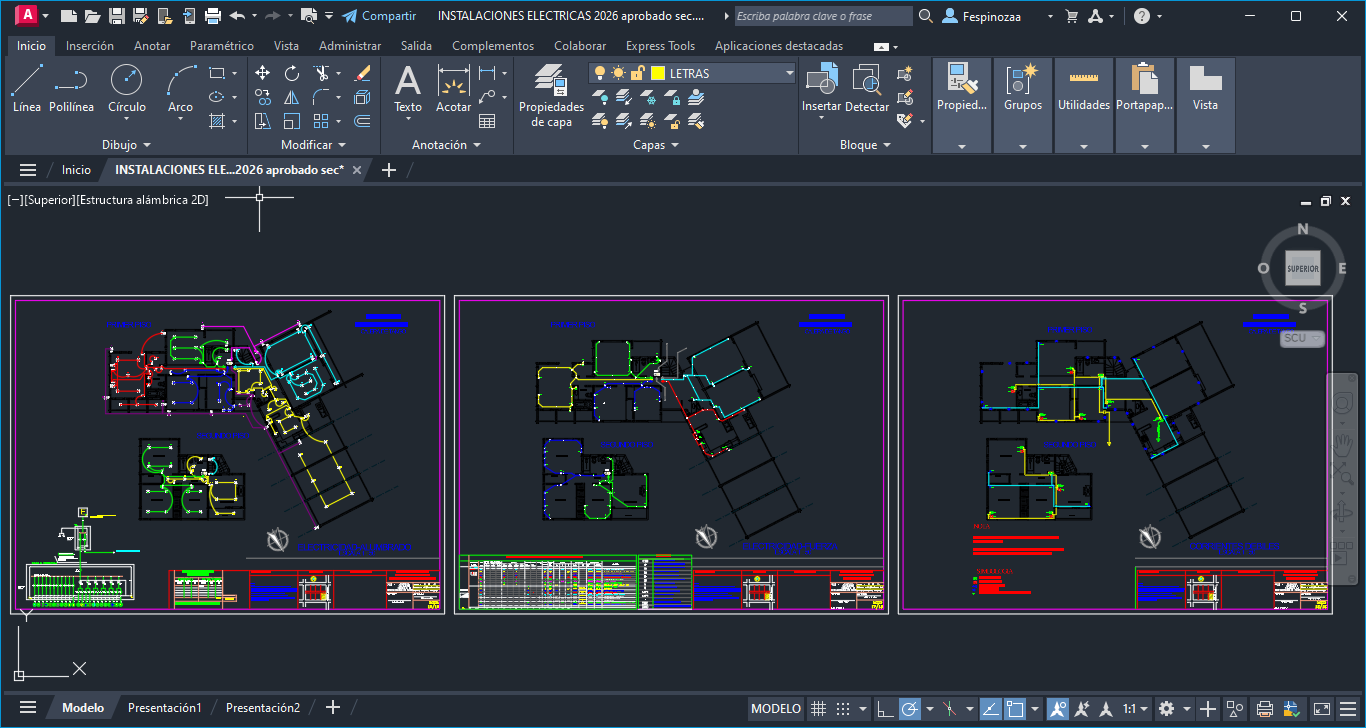Open Propiedades de capa manager

[x=551, y=95]
